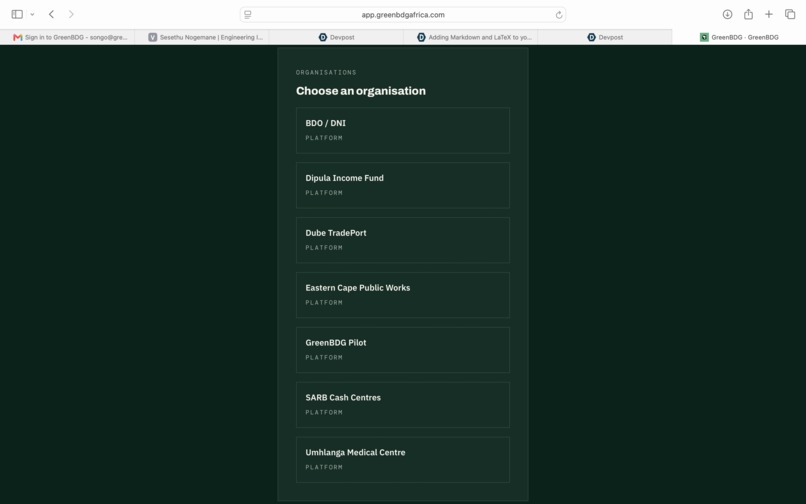
Task: Go back using the back arrow
Action: 51,14
